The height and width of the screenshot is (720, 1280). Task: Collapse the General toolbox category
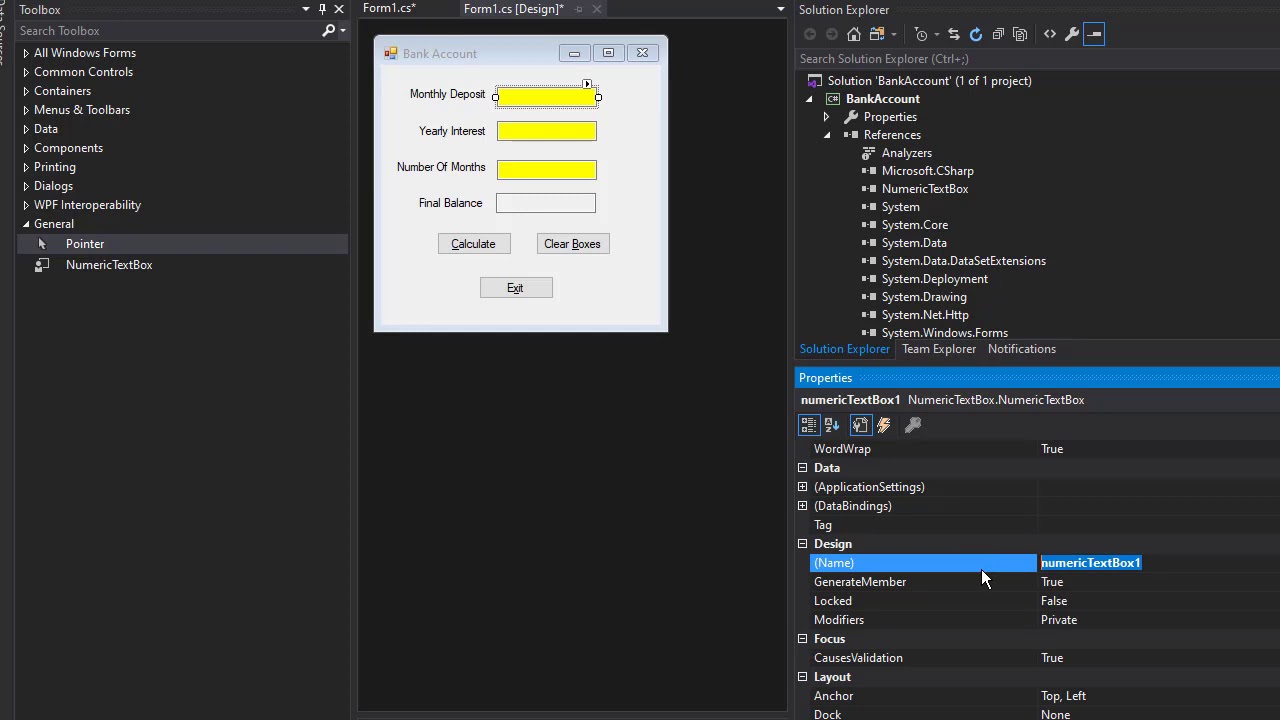click(x=26, y=224)
